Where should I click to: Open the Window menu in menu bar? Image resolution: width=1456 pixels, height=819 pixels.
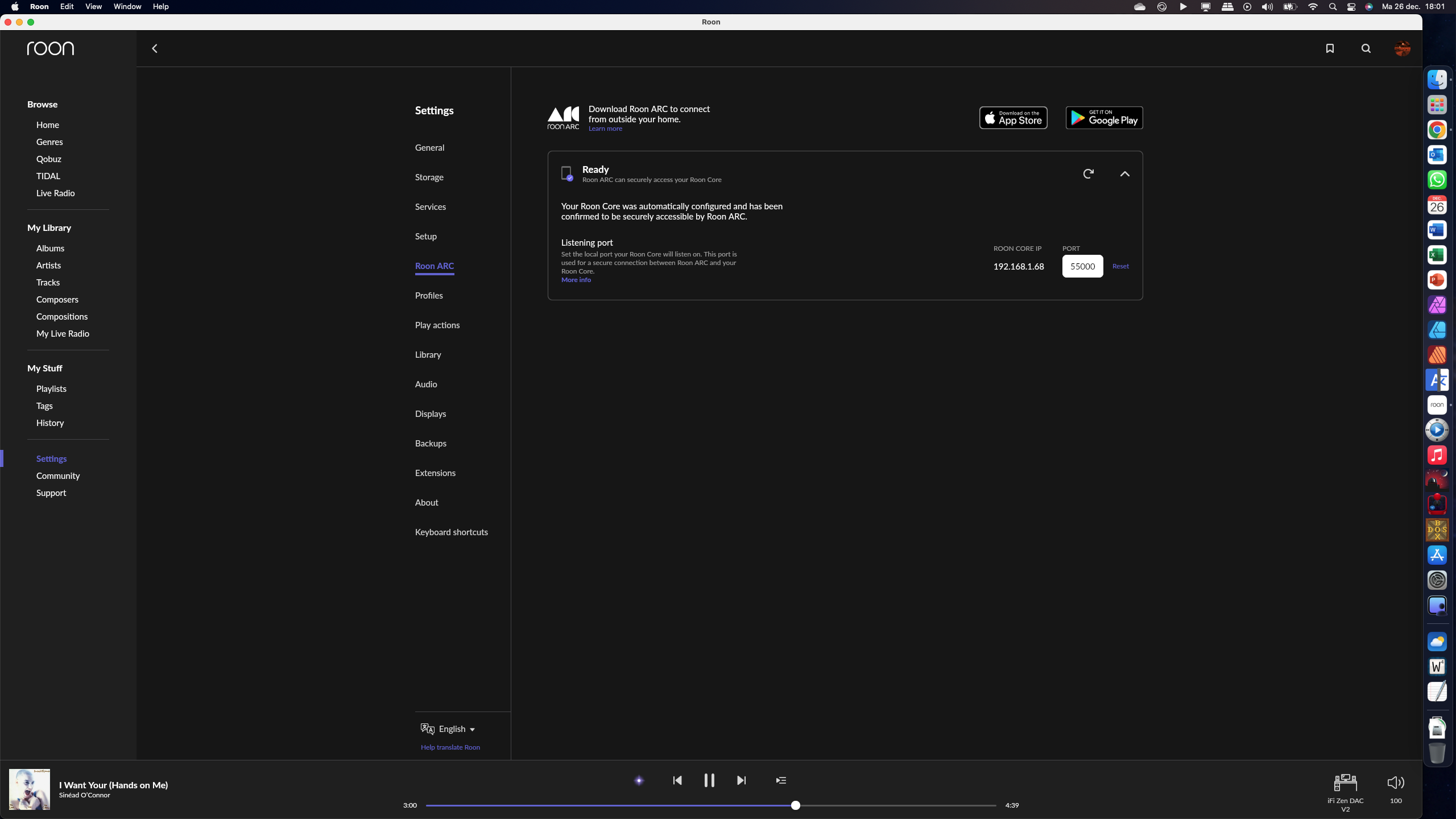coord(127,6)
